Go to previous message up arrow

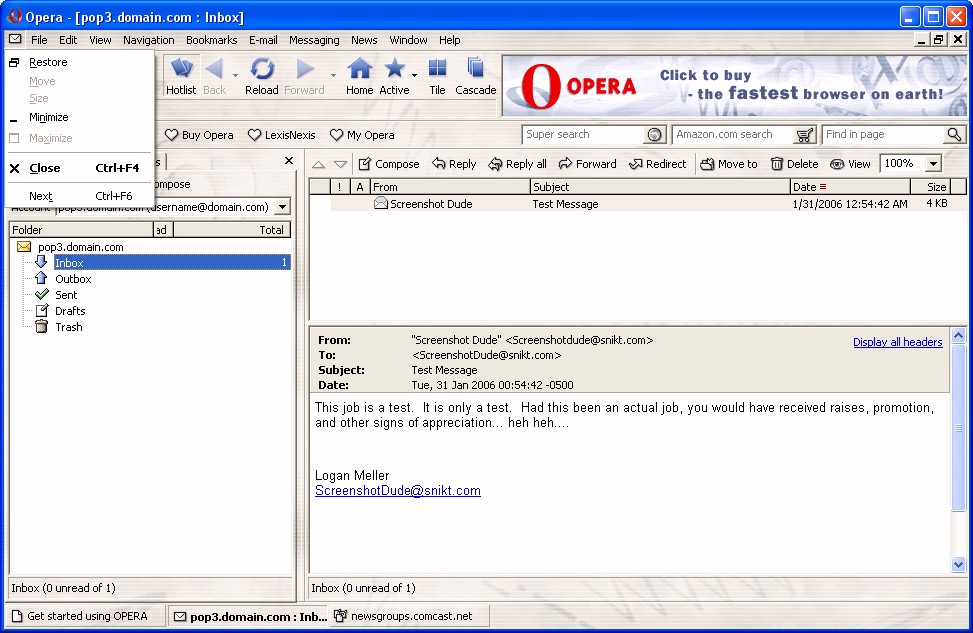318,164
